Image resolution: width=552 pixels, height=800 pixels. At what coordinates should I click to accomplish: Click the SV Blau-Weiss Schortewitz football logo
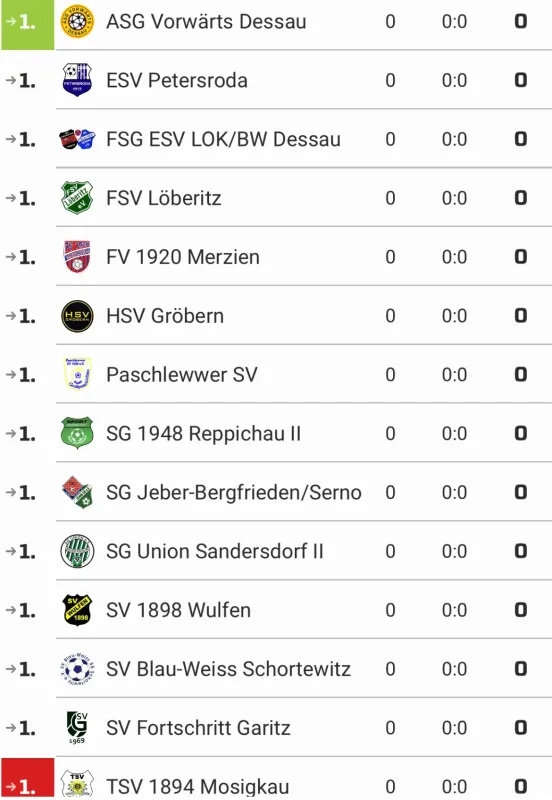coord(77,669)
